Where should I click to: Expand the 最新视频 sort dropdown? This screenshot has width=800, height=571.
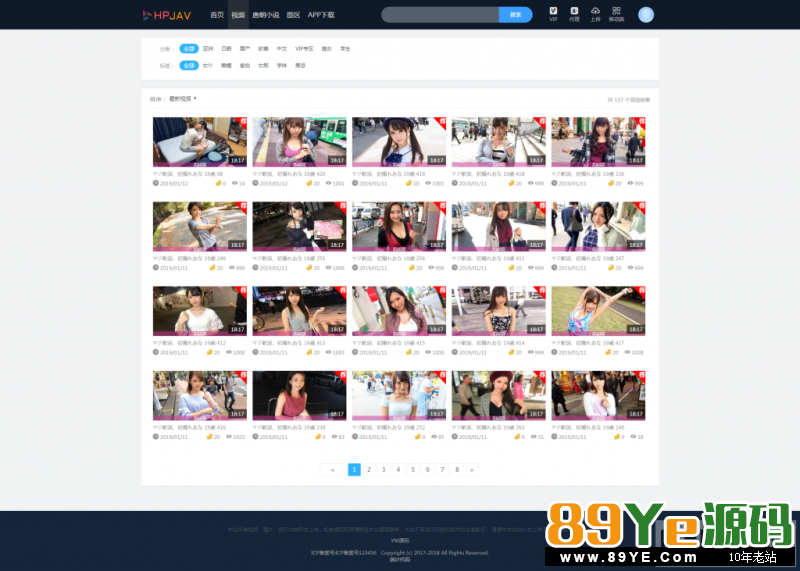182,99
